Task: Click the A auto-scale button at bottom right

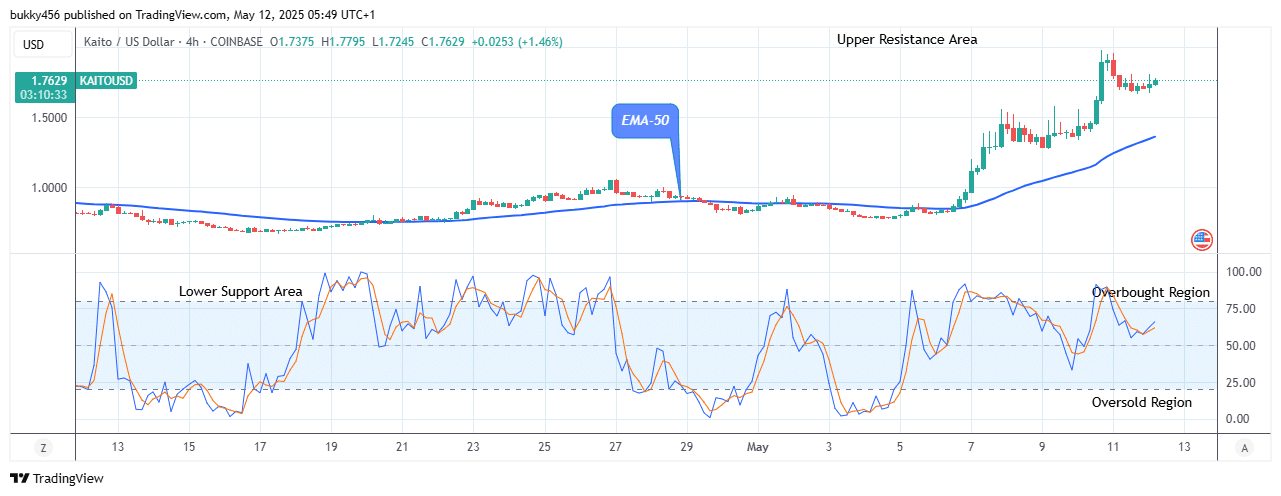Action: click(1243, 447)
